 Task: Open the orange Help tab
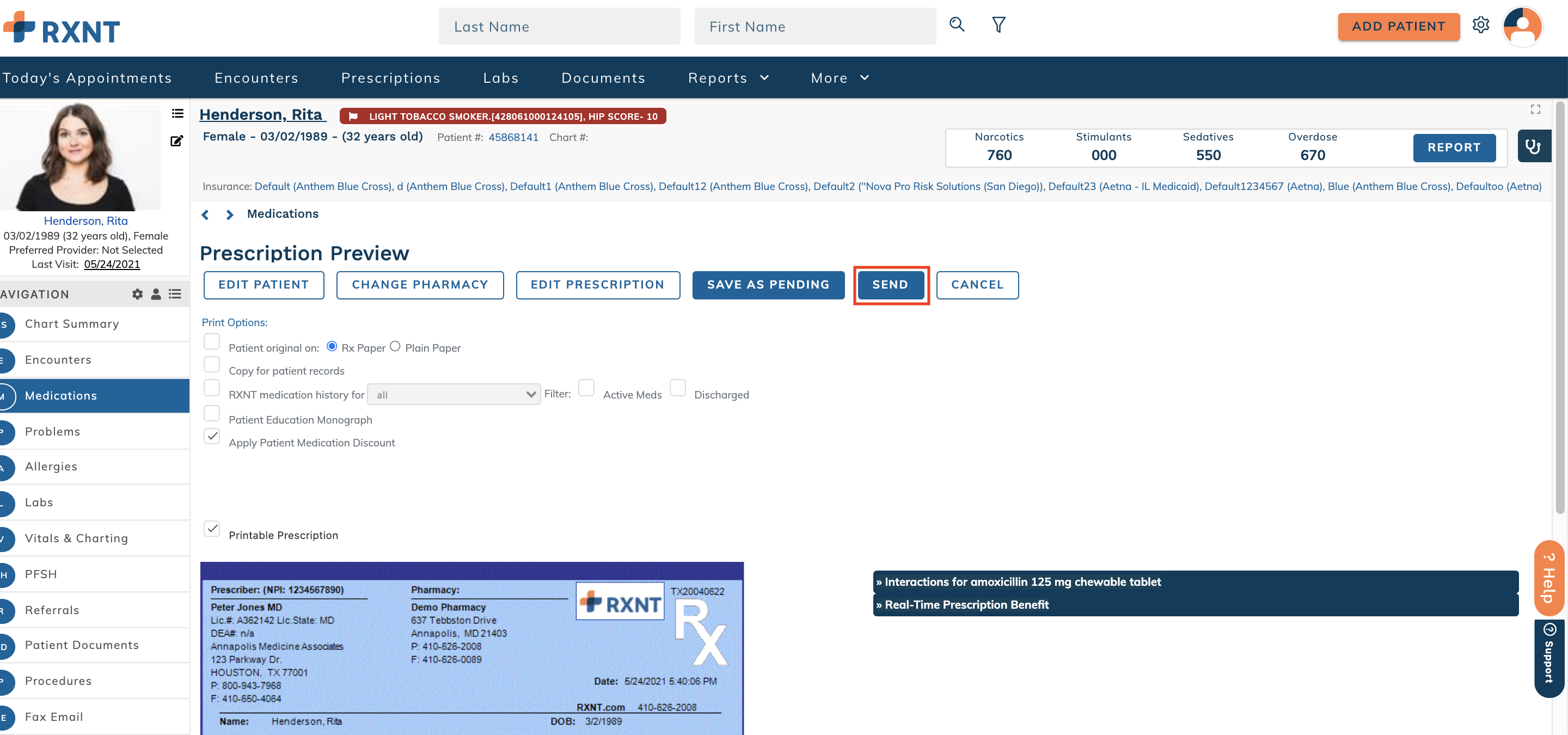(1548, 578)
